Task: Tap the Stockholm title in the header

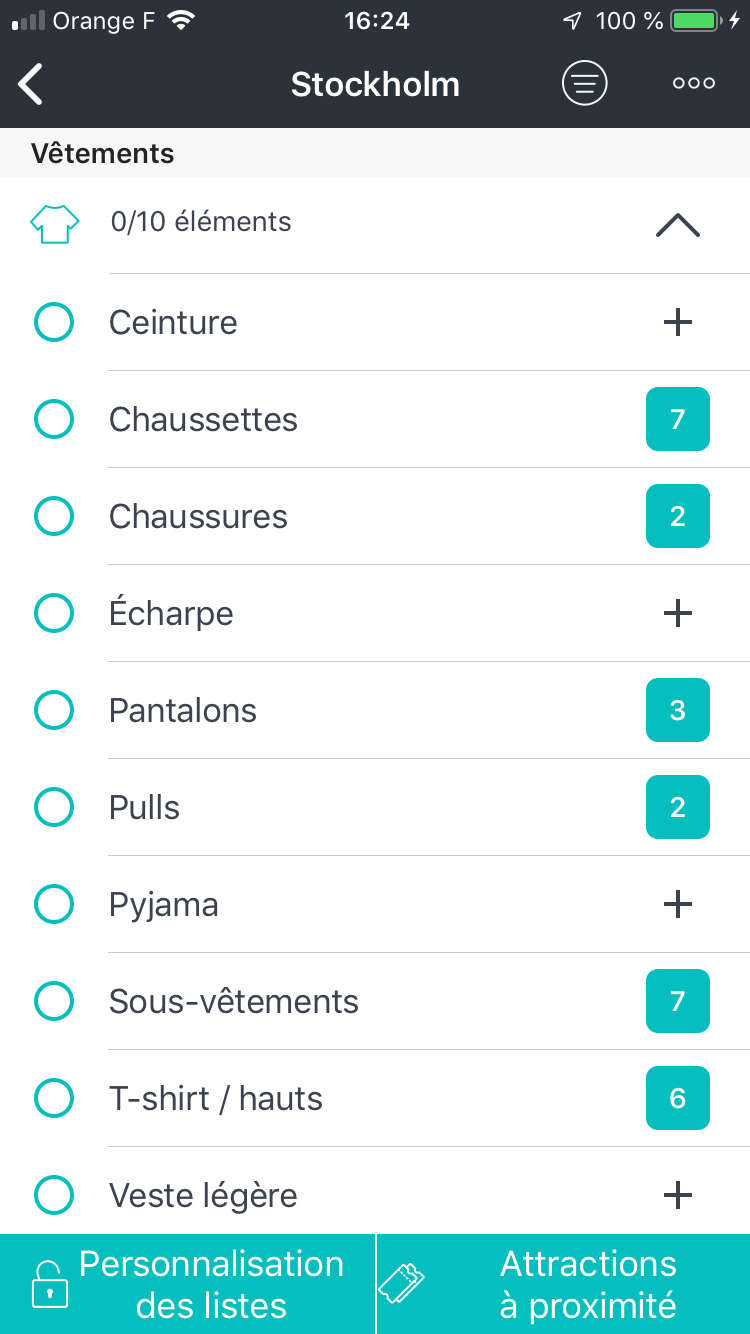Action: [375, 84]
